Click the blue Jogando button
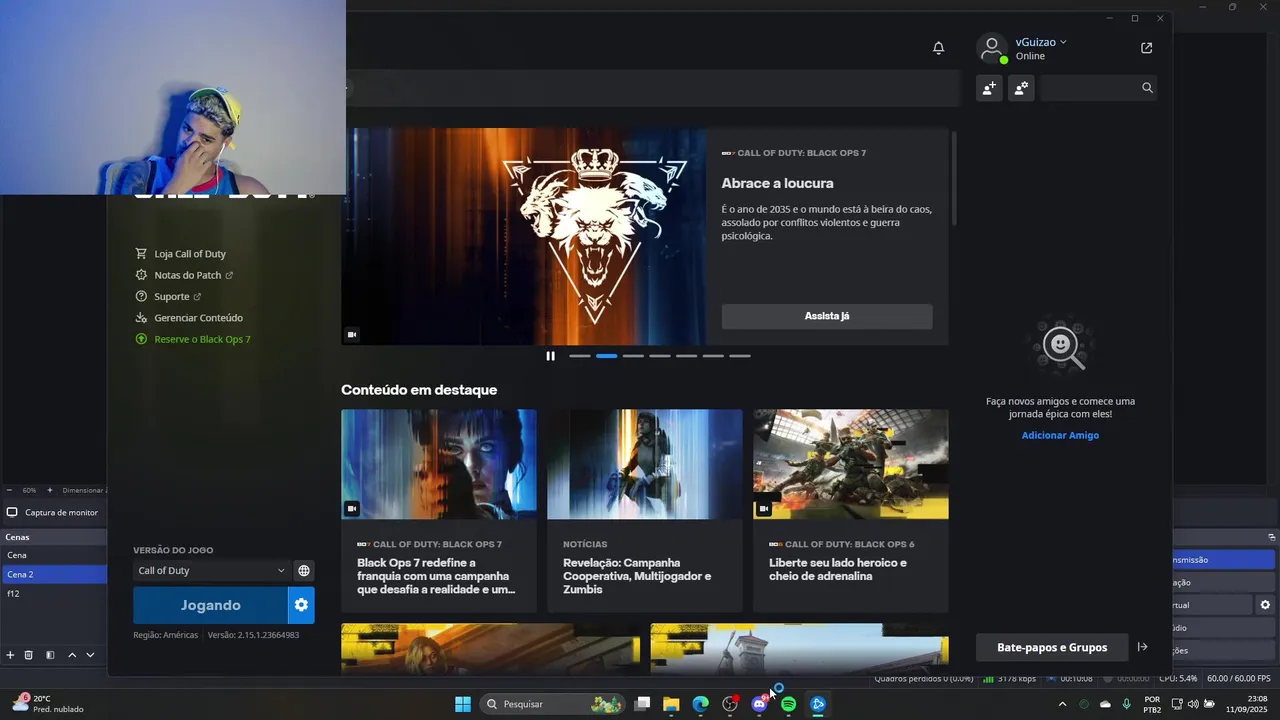 tap(210, 605)
